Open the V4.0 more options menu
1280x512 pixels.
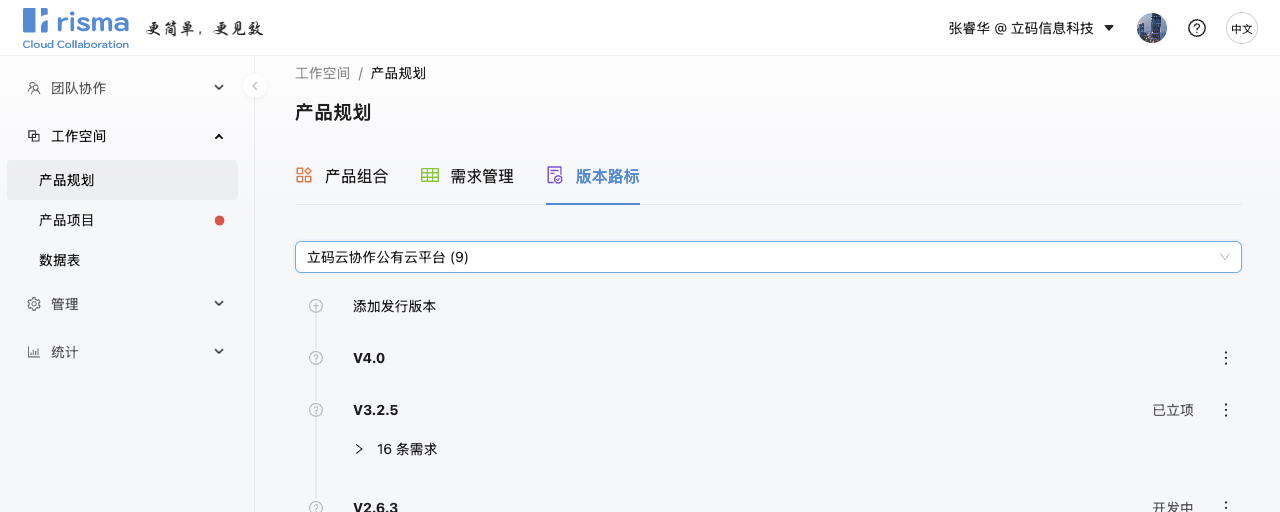coord(1226,358)
